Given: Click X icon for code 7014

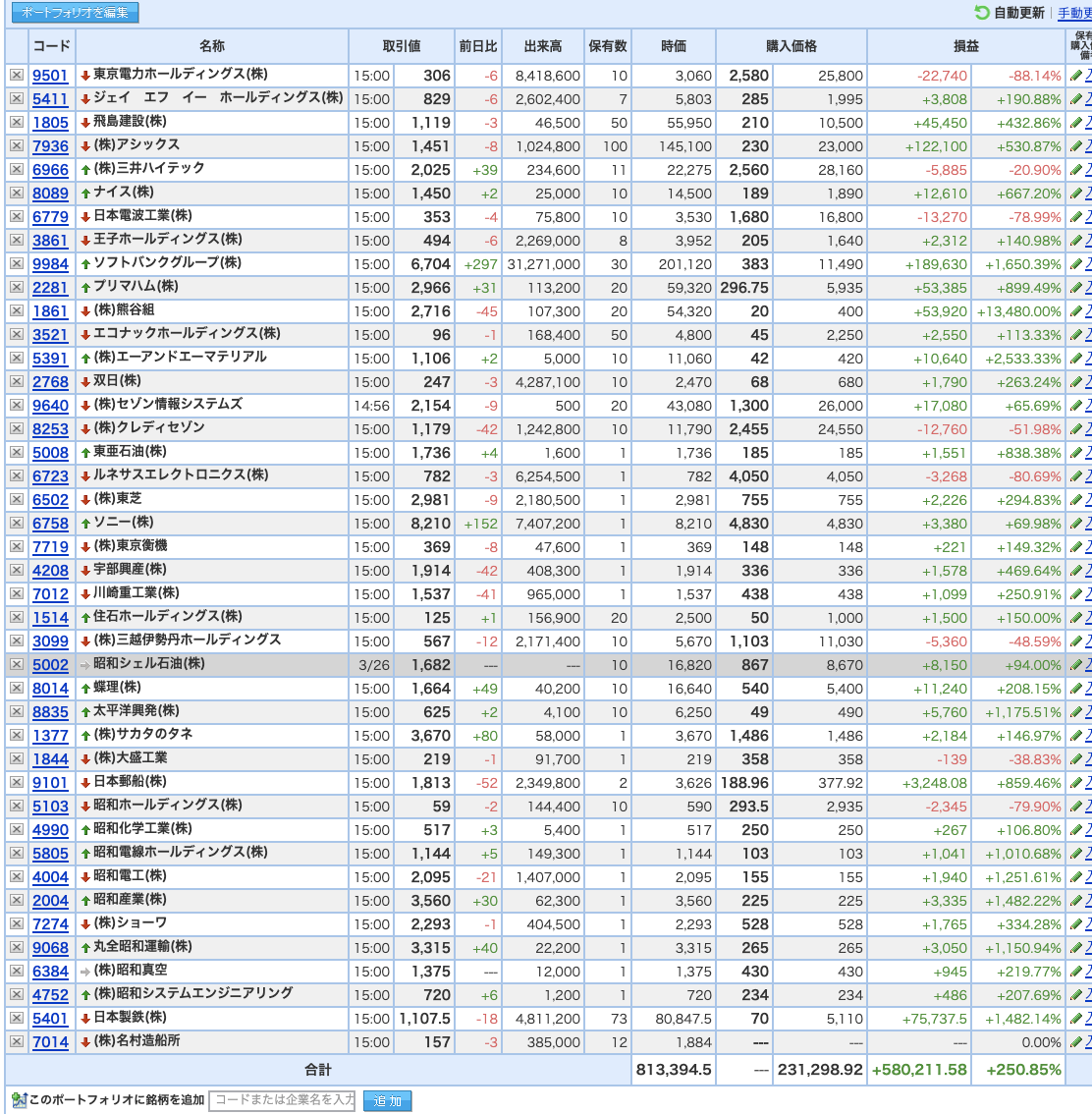Looking at the screenshot, I should [x=17, y=1041].
